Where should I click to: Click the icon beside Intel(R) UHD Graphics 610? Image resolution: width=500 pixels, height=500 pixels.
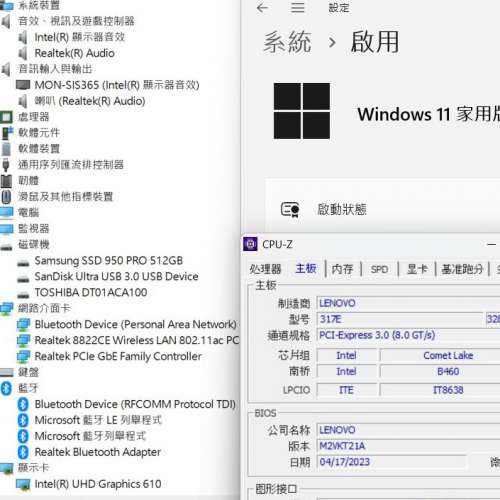(x=23, y=484)
